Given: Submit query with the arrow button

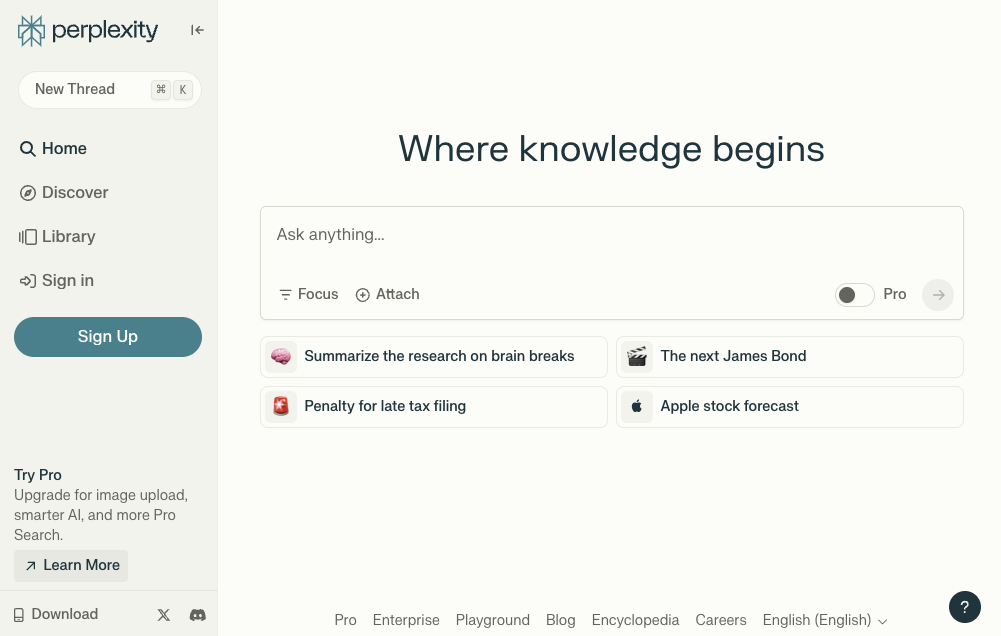Looking at the screenshot, I should pos(938,295).
